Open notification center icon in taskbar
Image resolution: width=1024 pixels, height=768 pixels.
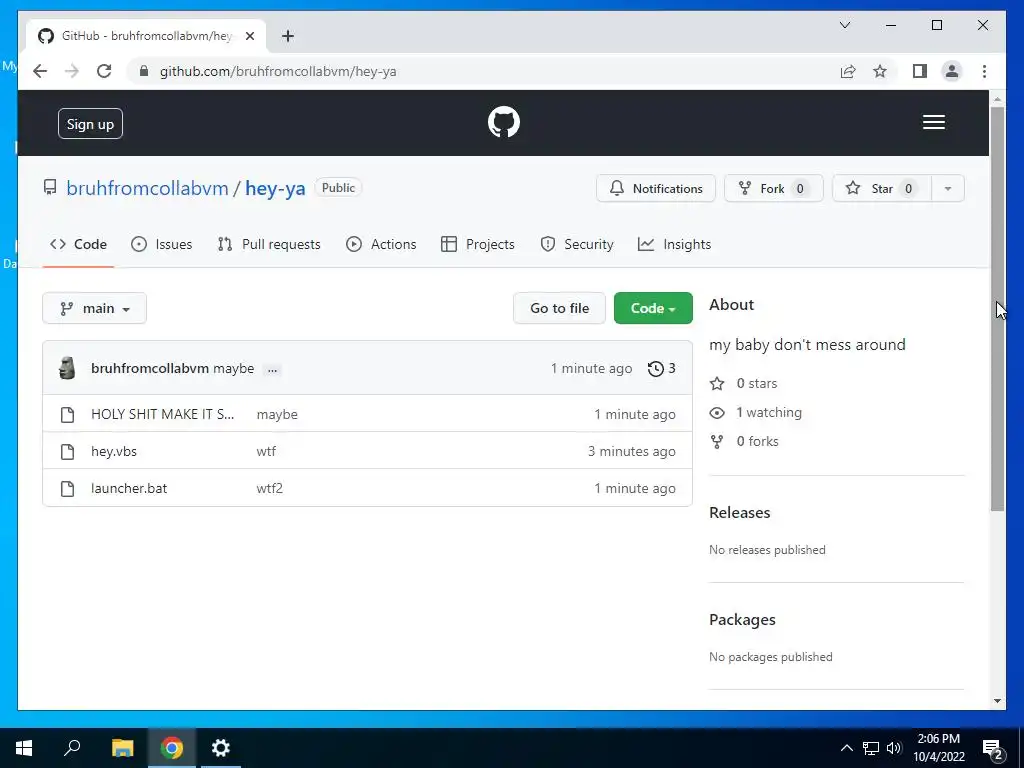(x=993, y=748)
